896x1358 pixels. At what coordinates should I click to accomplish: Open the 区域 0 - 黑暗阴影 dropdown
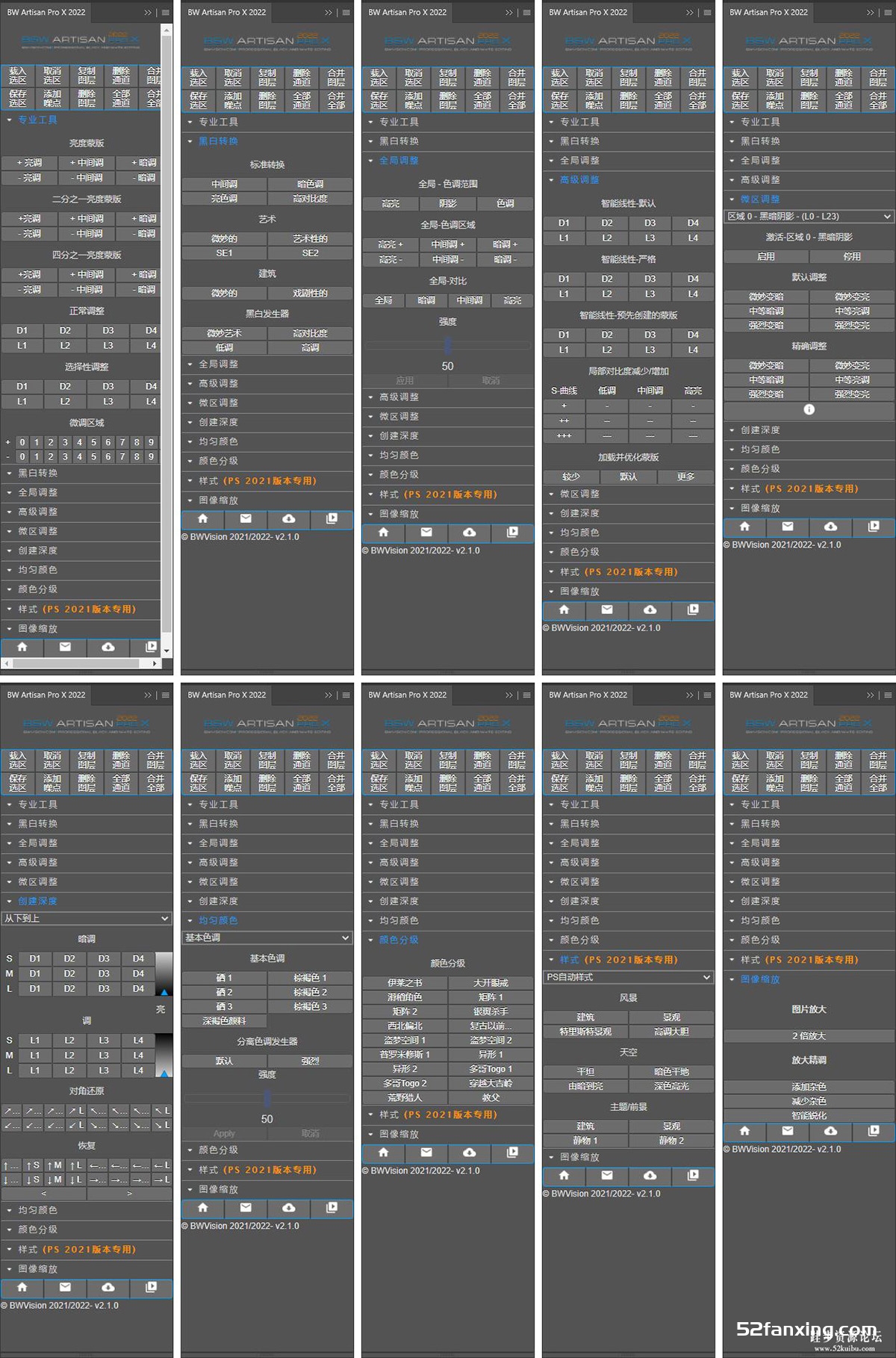pyautogui.click(x=809, y=217)
